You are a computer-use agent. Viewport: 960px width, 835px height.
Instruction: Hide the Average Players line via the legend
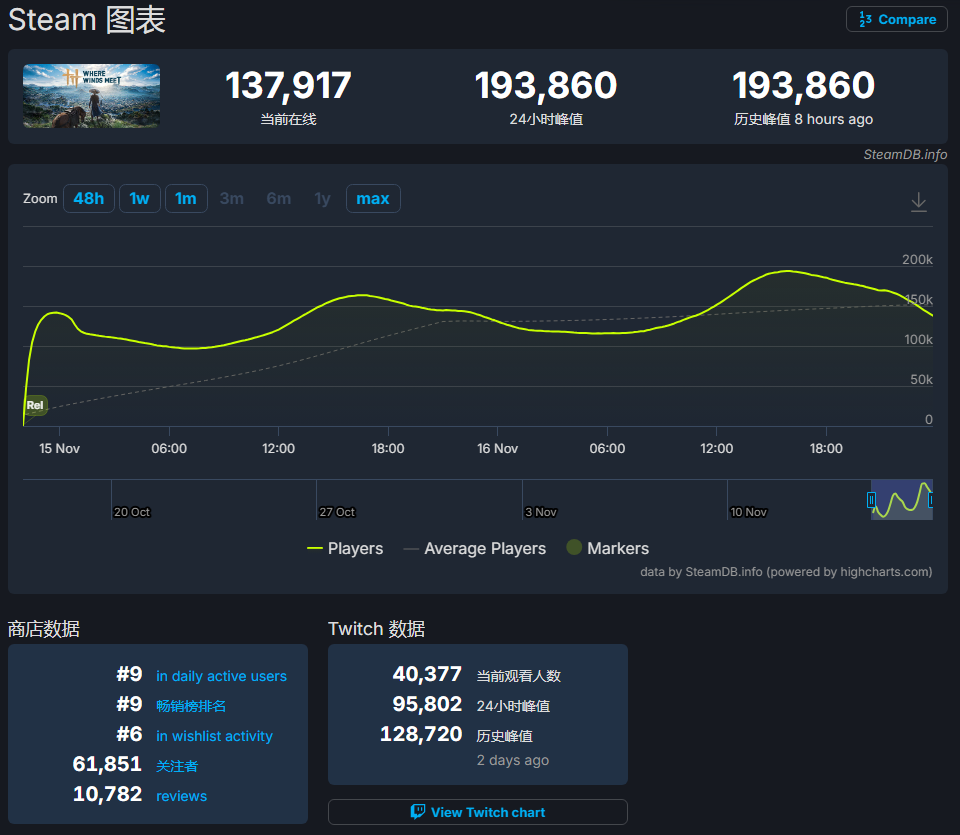click(x=473, y=548)
